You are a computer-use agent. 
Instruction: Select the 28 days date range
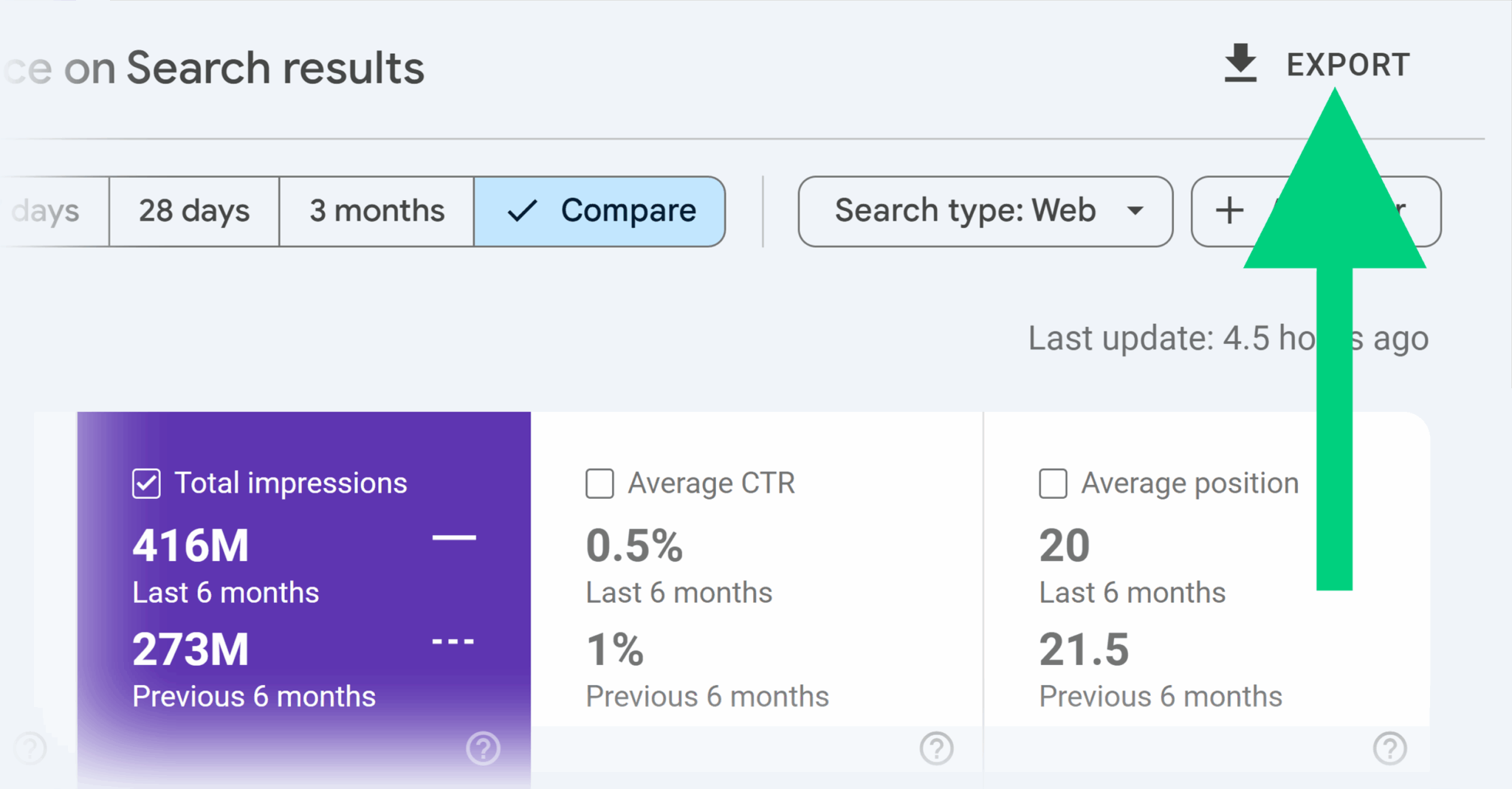pos(194,211)
